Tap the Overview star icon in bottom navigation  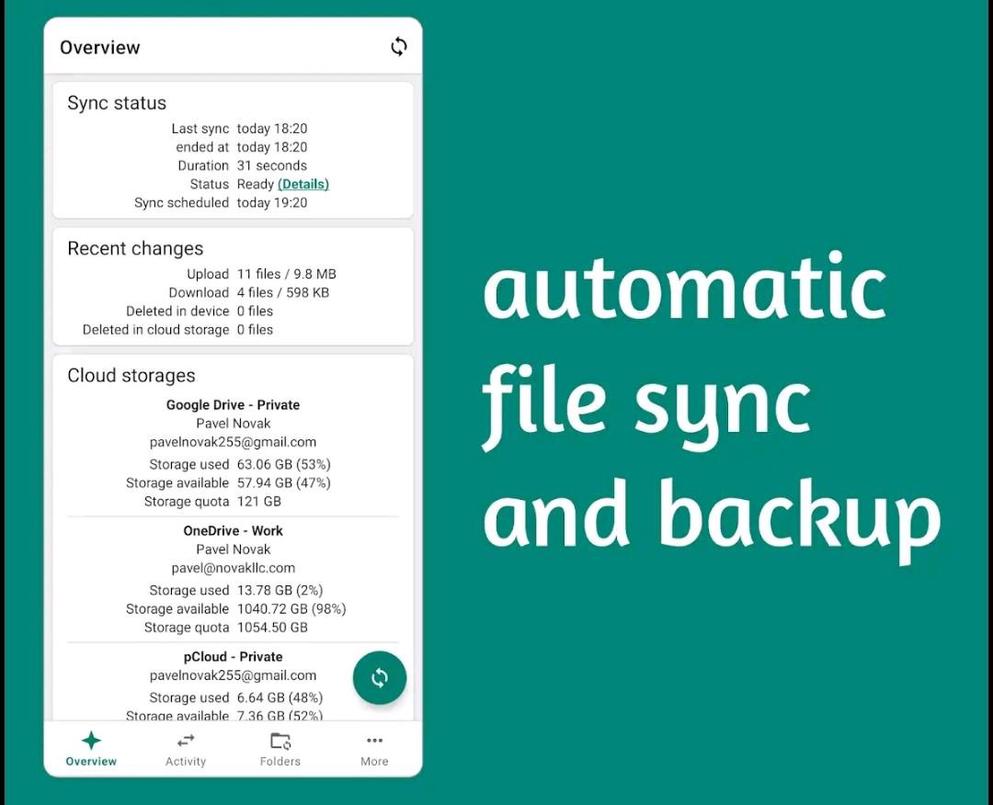tap(91, 741)
